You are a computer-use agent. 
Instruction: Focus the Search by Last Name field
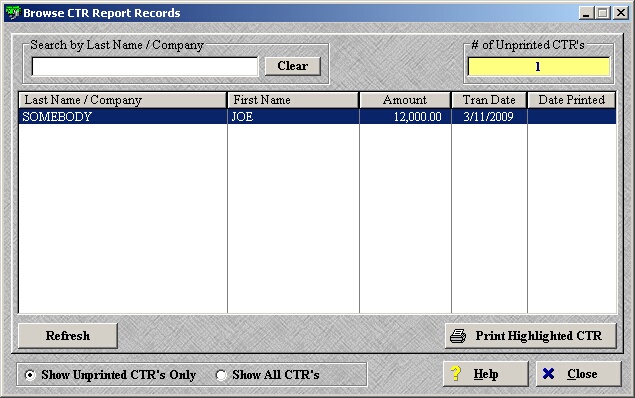tap(145, 66)
